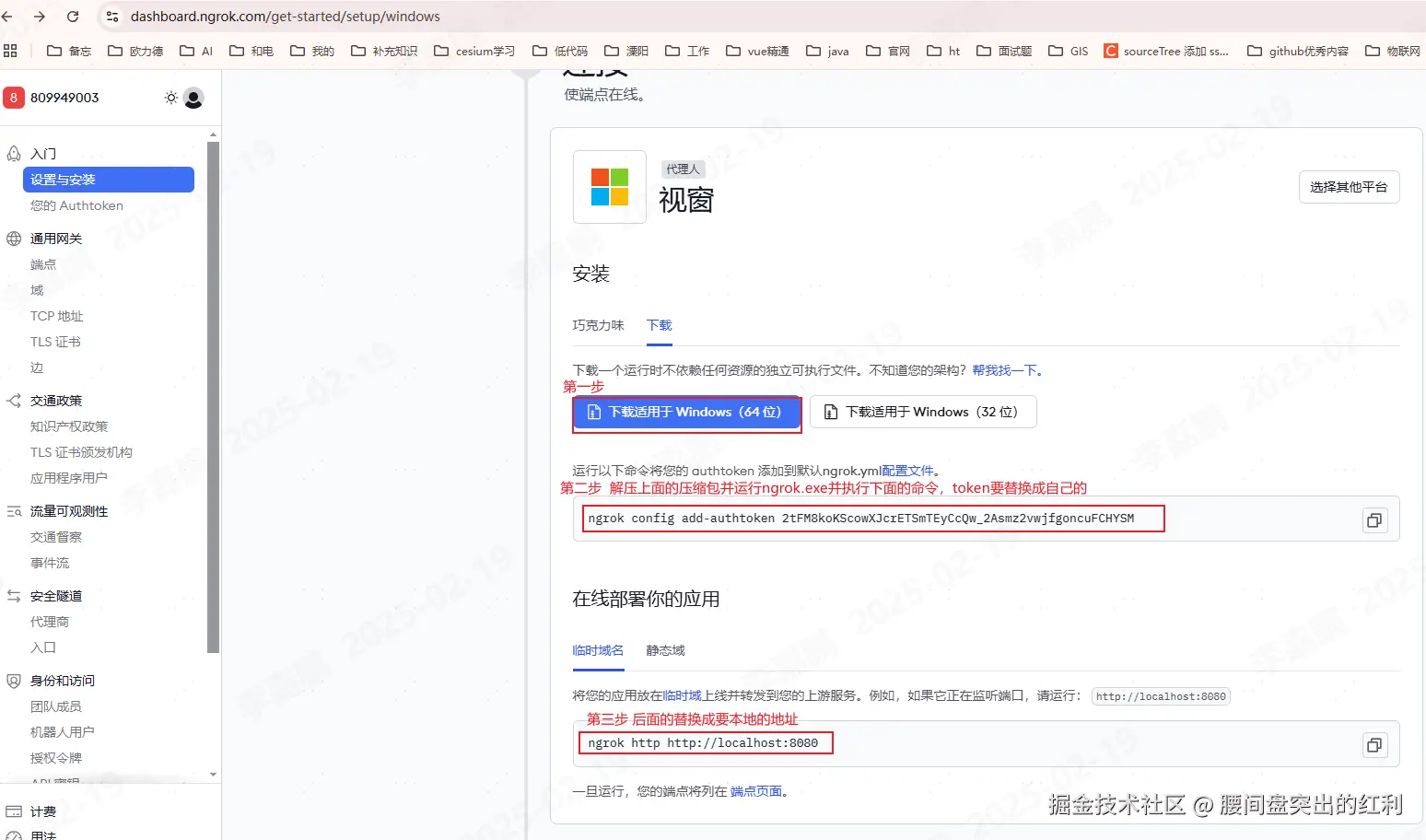Open the 备忘 bookmark folder
This screenshot has width=1426, height=840.
click(x=69, y=51)
